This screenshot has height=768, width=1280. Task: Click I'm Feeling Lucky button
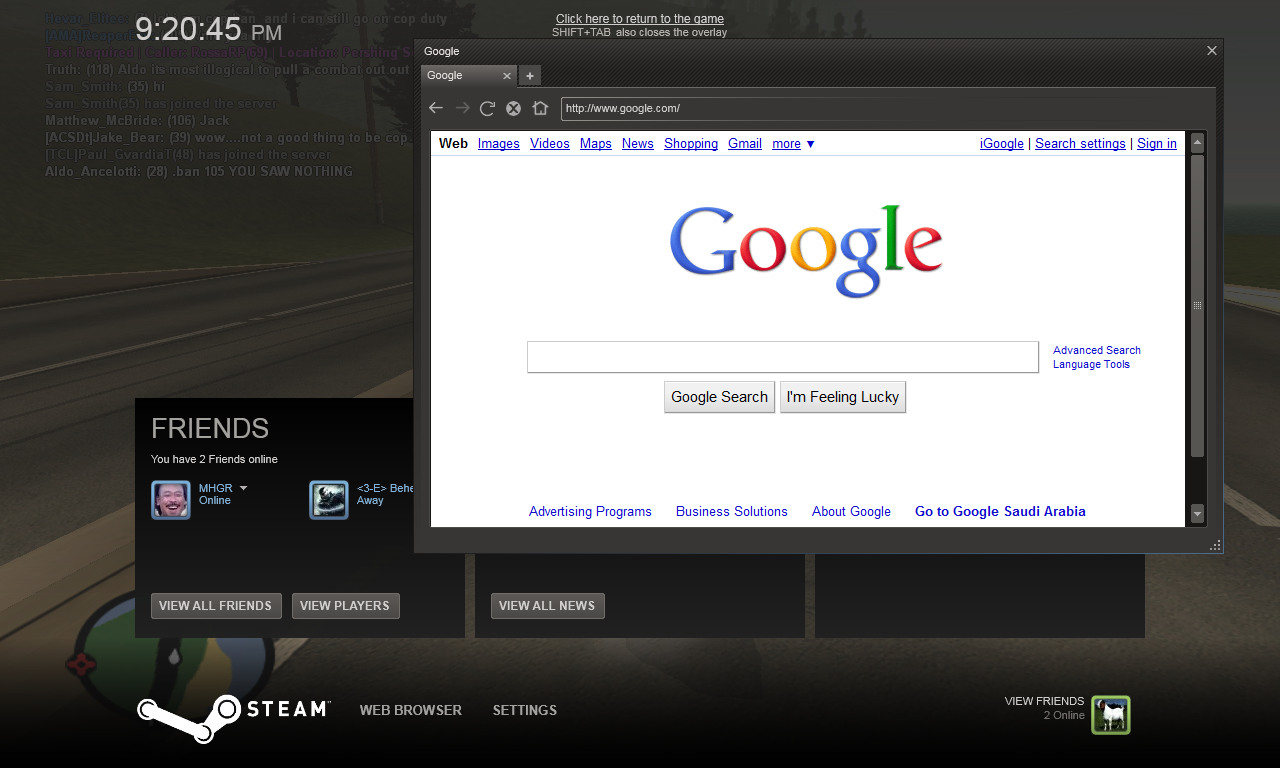coord(842,397)
